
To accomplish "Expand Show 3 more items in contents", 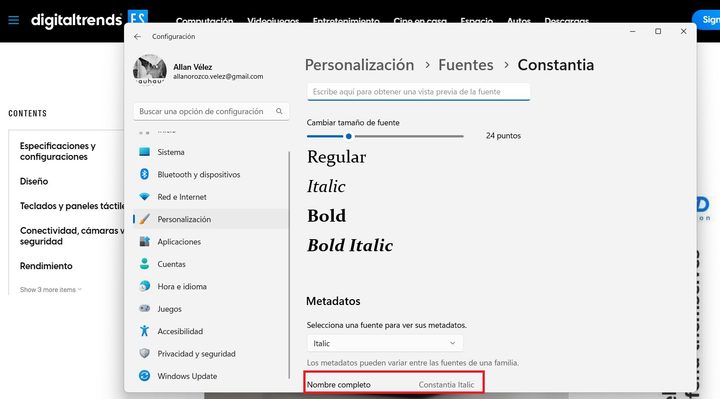I will coord(51,290).
